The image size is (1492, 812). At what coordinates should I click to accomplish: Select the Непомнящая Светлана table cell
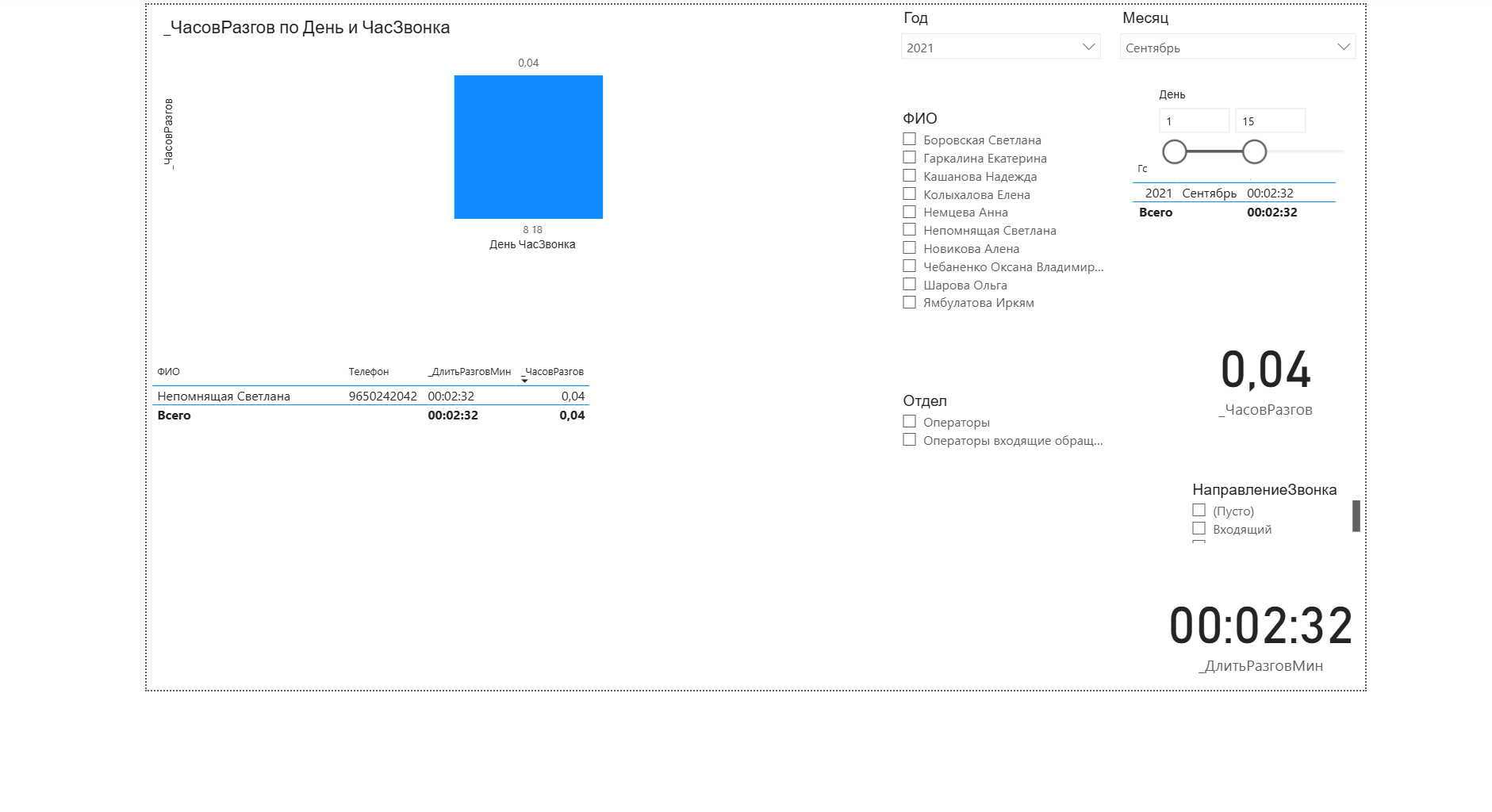(x=224, y=396)
